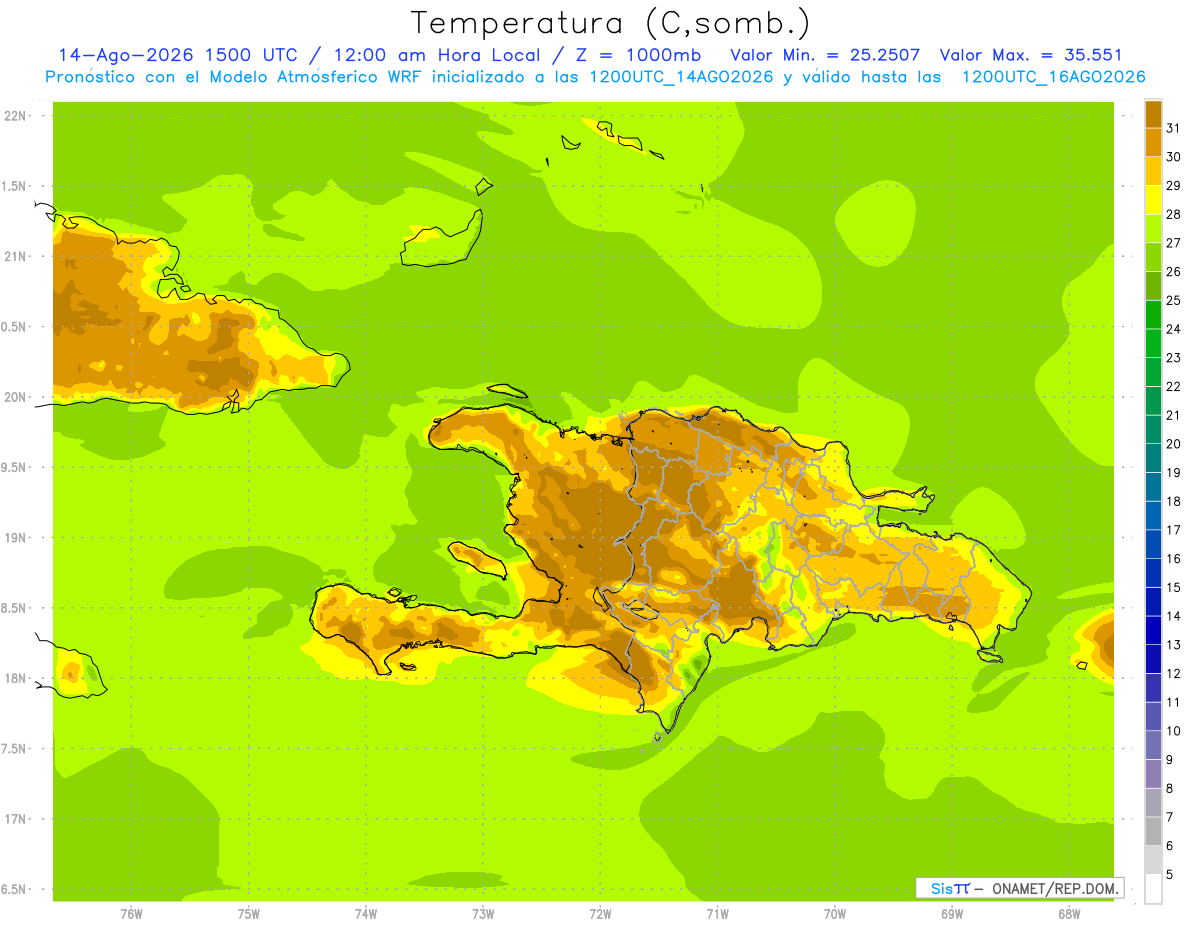Screen dimensions: 1200x927
Task: Click the '70W' longitude axis label
Action: [835, 914]
